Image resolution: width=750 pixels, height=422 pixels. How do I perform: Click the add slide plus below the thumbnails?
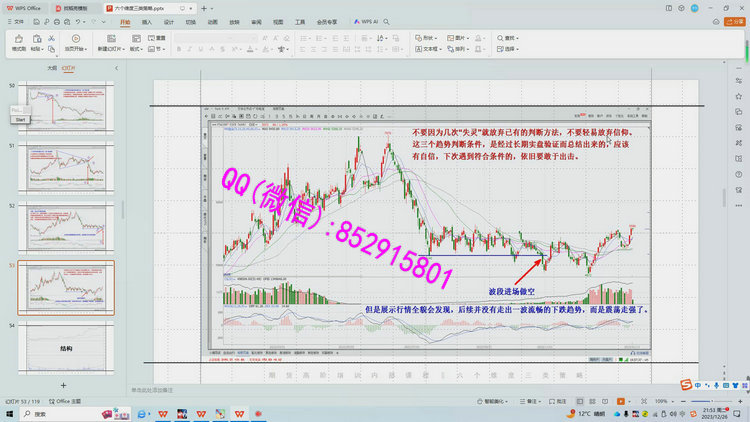click(63, 385)
